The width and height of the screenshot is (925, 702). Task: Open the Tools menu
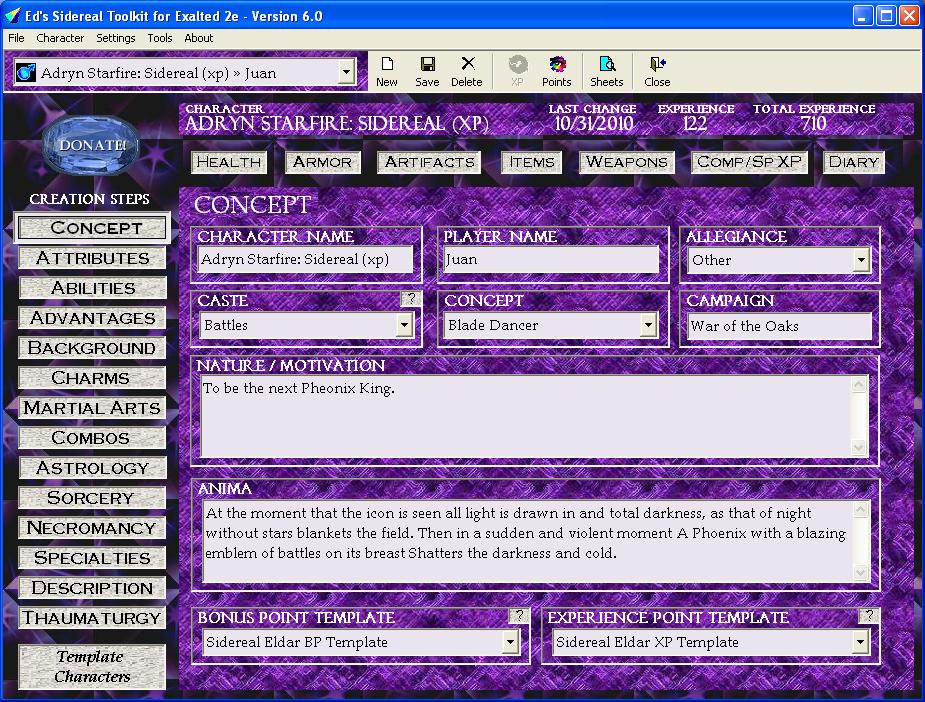pyautogui.click(x=160, y=38)
